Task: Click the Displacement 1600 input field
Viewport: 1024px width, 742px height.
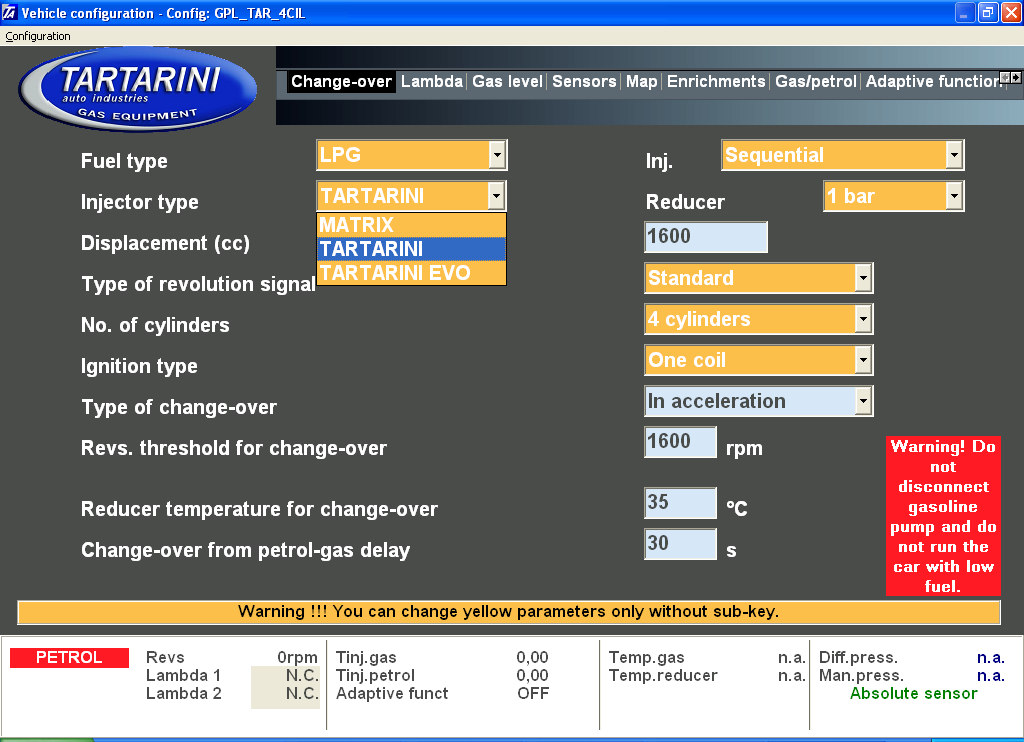Action: coord(705,236)
